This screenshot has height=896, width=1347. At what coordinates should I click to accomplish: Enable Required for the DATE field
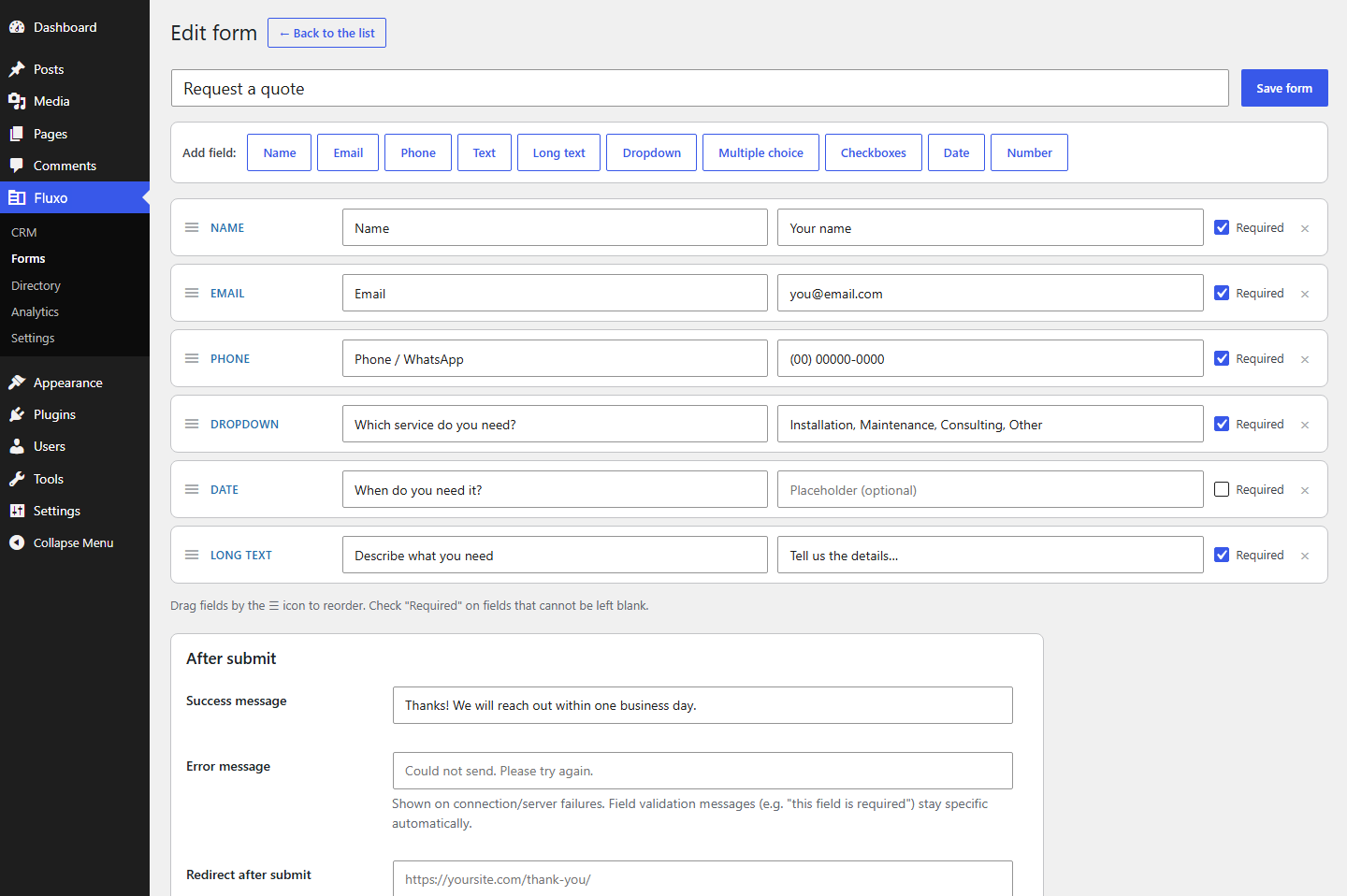coord(1222,489)
